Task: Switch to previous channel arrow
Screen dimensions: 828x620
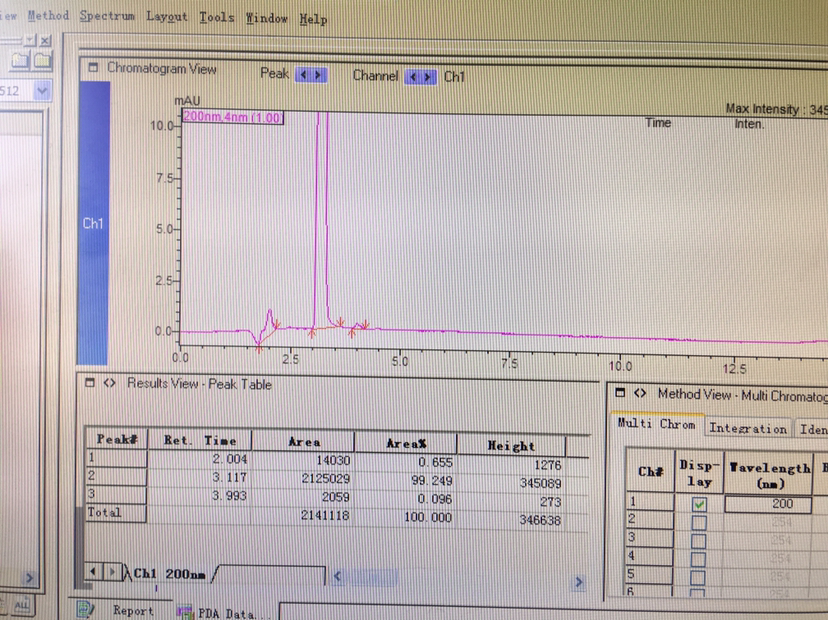Action: 413,77
